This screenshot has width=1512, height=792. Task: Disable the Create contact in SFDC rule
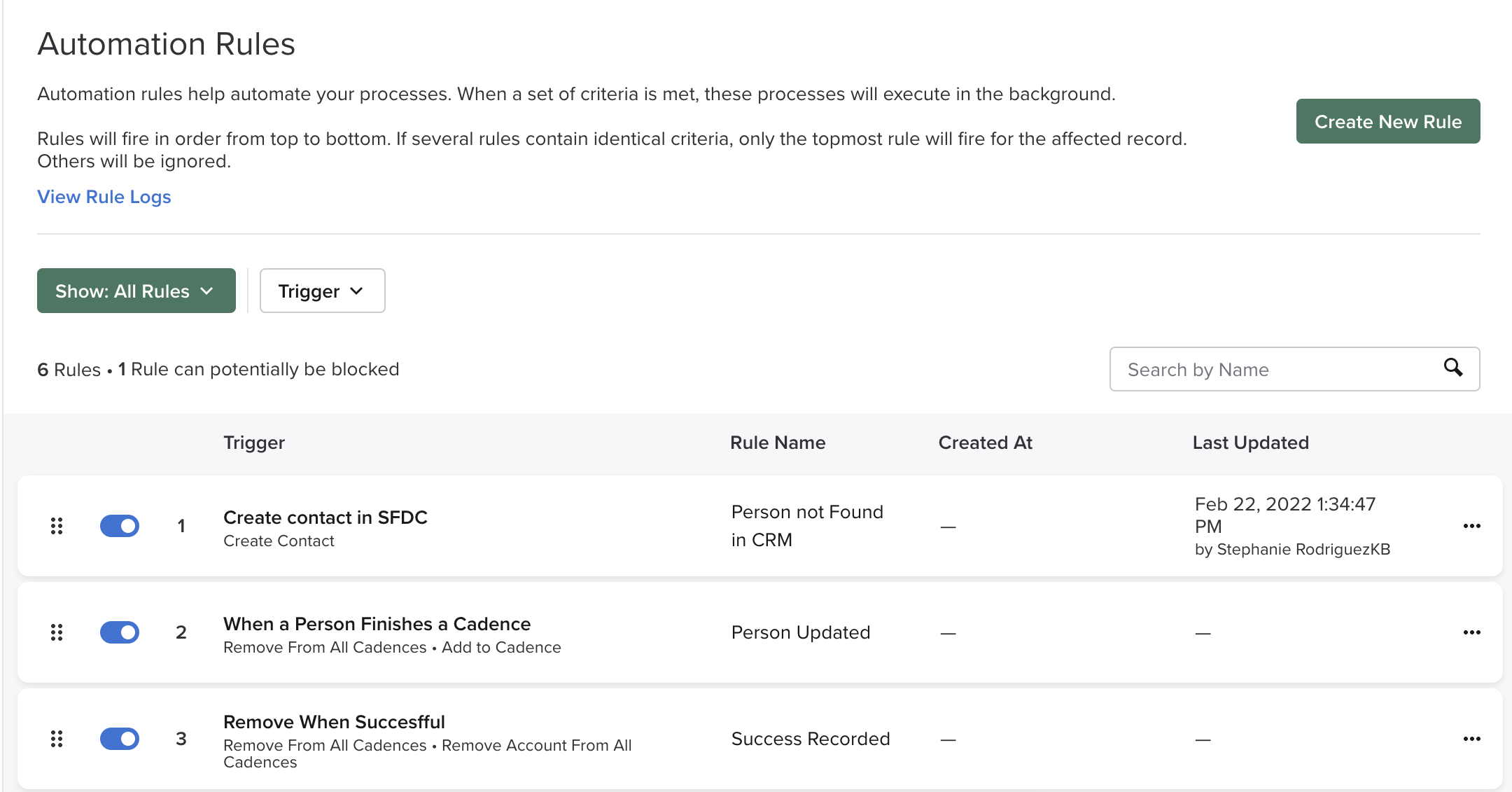[x=120, y=526]
